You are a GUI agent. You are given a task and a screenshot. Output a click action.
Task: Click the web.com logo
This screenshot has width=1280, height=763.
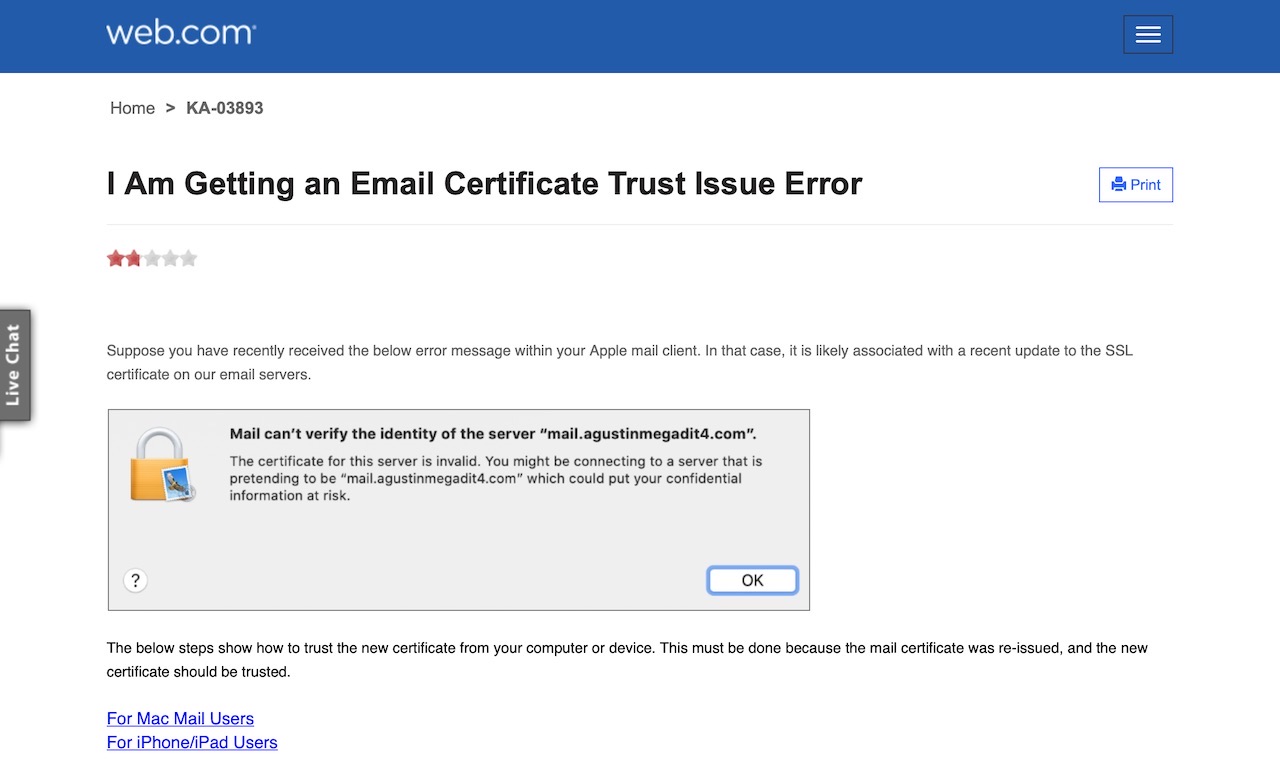coord(180,32)
